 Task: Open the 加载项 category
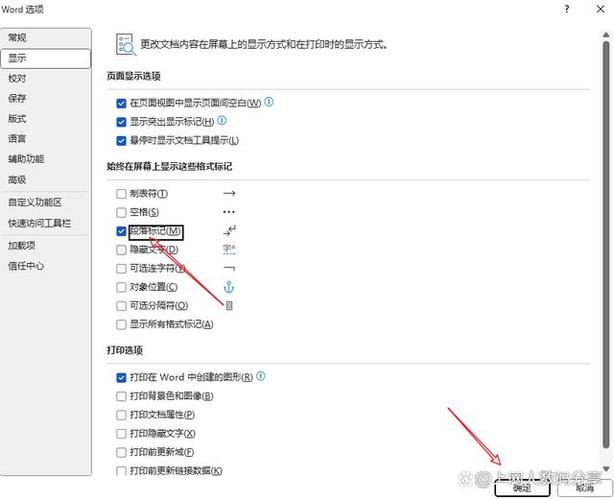[x=46, y=245]
